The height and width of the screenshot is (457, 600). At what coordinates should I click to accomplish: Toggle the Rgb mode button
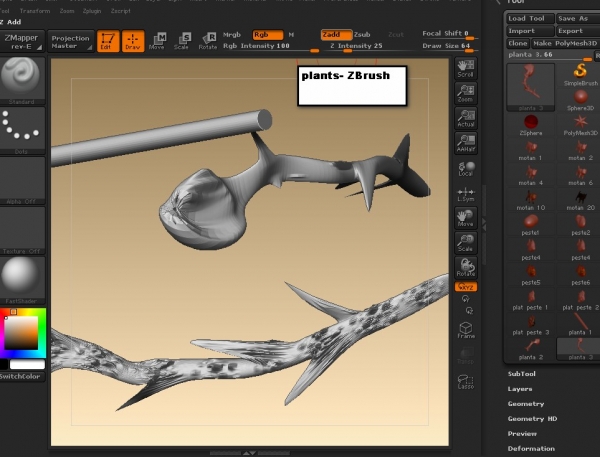268,35
